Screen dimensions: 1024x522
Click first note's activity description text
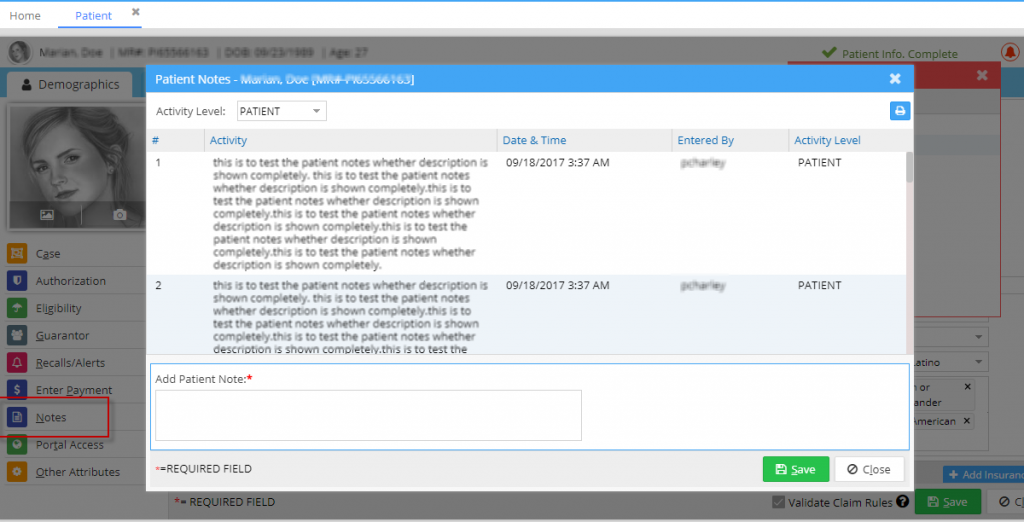(x=350, y=214)
